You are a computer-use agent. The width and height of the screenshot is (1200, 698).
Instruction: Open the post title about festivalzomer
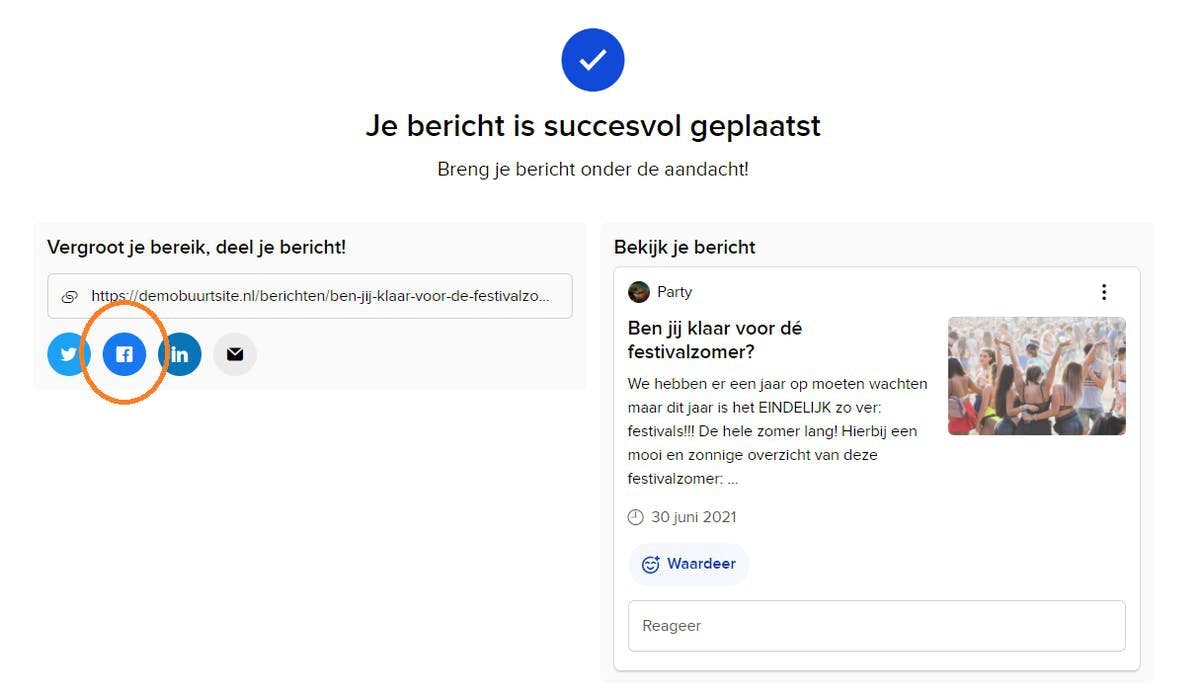tap(714, 340)
